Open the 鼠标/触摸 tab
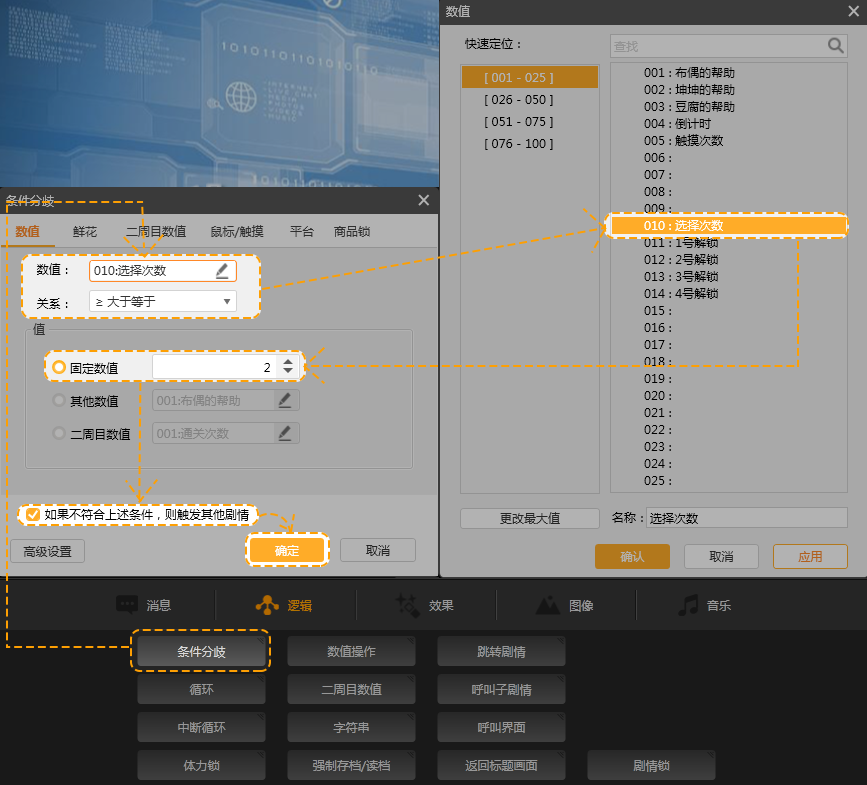Image resolution: width=867 pixels, height=785 pixels. pyautogui.click(x=237, y=231)
